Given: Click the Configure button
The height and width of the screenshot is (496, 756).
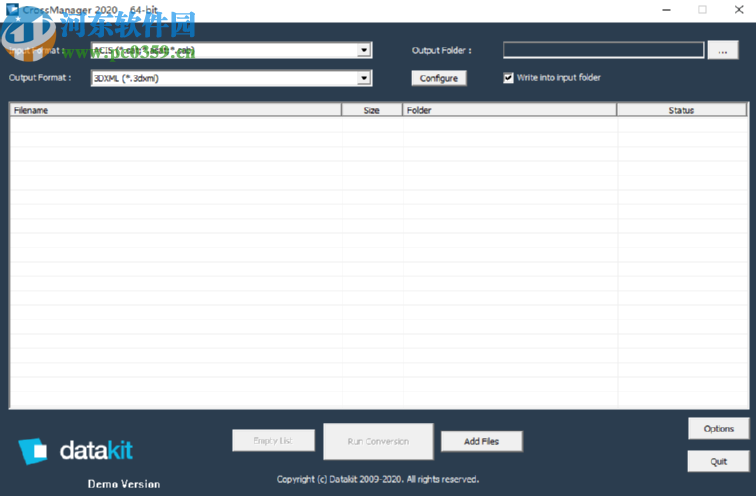Looking at the screenshot, I should tap(439, 78).
